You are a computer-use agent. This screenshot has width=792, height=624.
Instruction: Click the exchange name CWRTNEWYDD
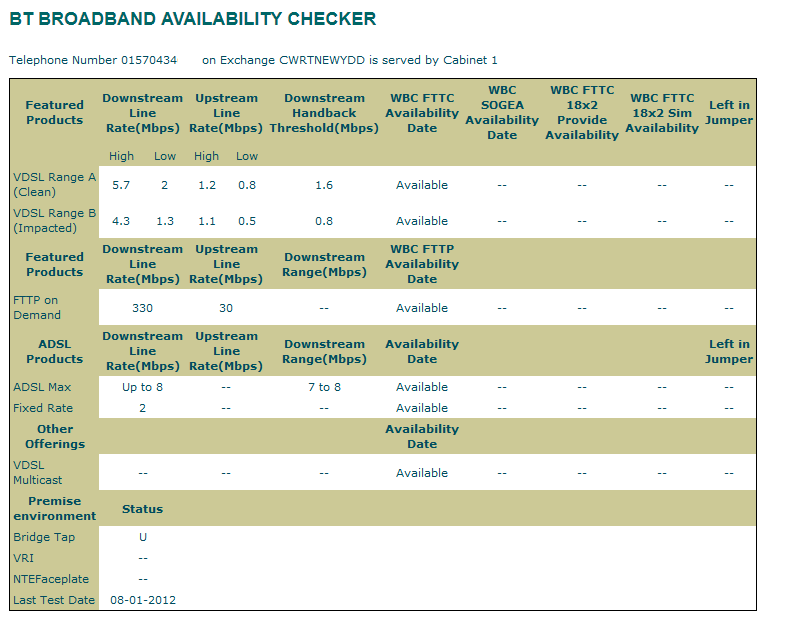pyautogui.click(x=322, y=60)
